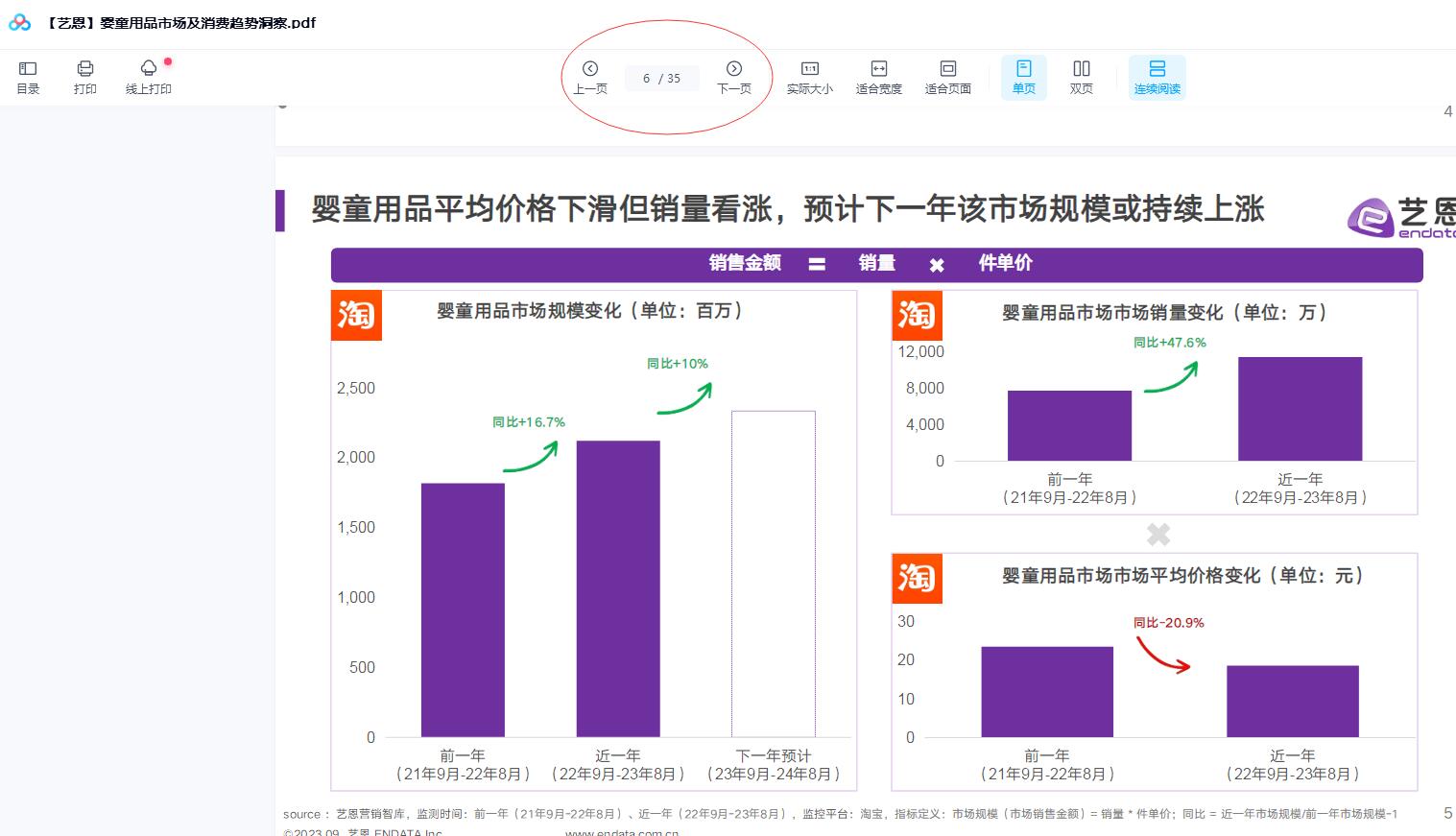The height and width of the screenshot is (836, 1456).
Task: Switch to 双页 two-page view mode
Action: 1081,77
